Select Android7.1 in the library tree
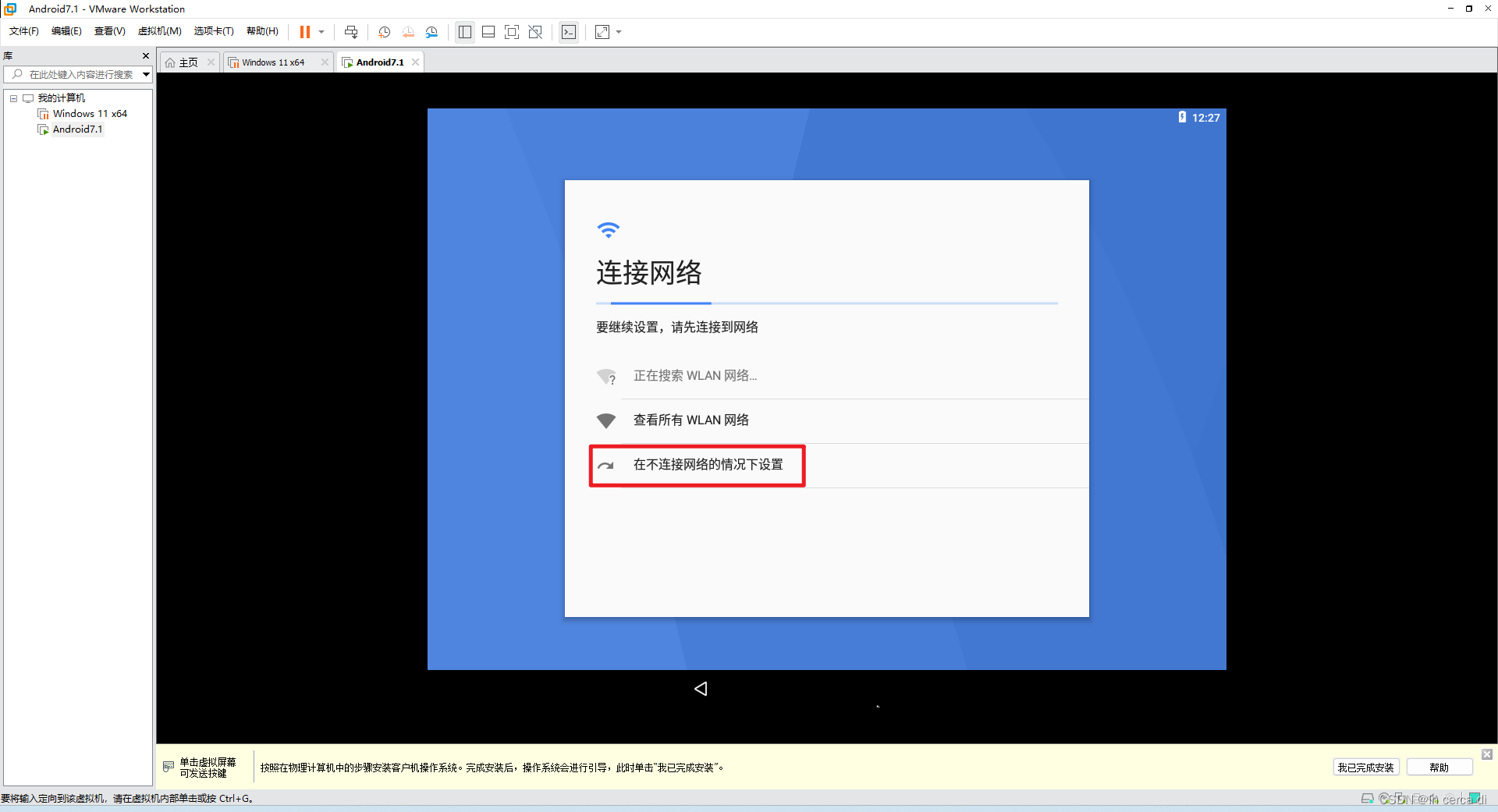Screen dimensions: 1498x812 (77, 129)
